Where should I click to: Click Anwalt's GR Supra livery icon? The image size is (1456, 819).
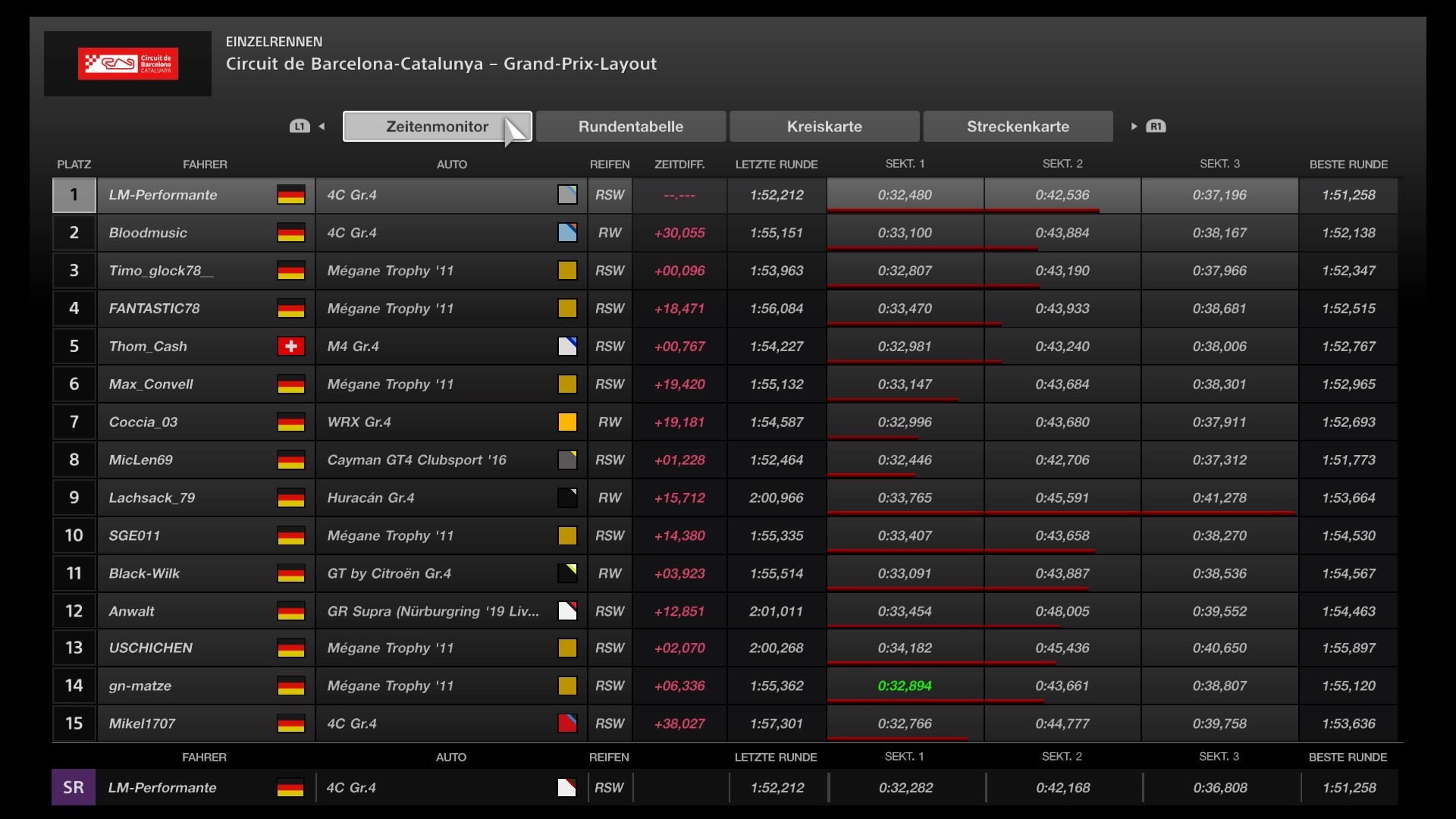click(x=567, y=611)
